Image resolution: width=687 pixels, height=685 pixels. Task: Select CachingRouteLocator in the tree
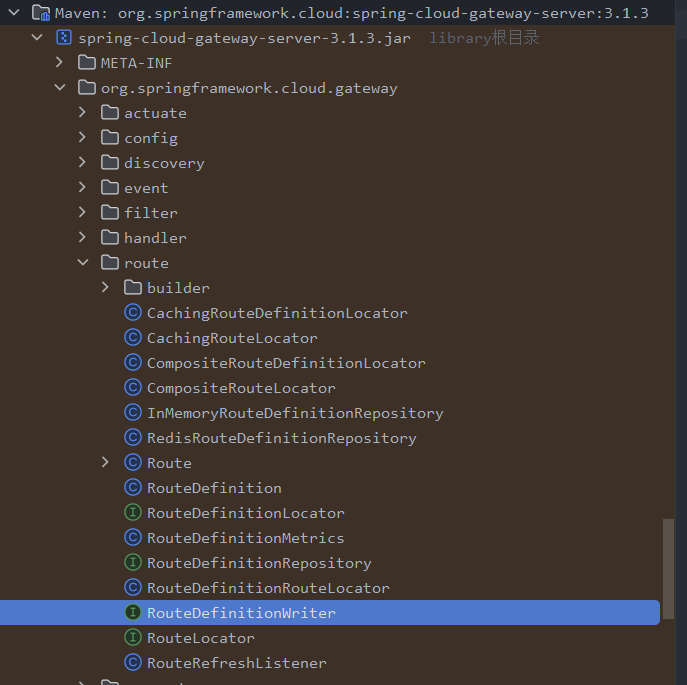coord(232,338)
